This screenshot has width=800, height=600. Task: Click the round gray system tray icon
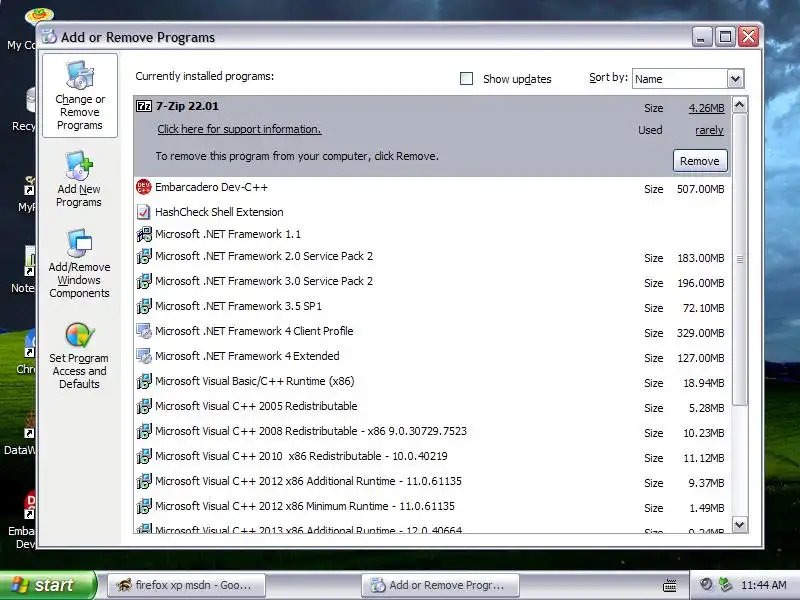(x=706, y=585)
